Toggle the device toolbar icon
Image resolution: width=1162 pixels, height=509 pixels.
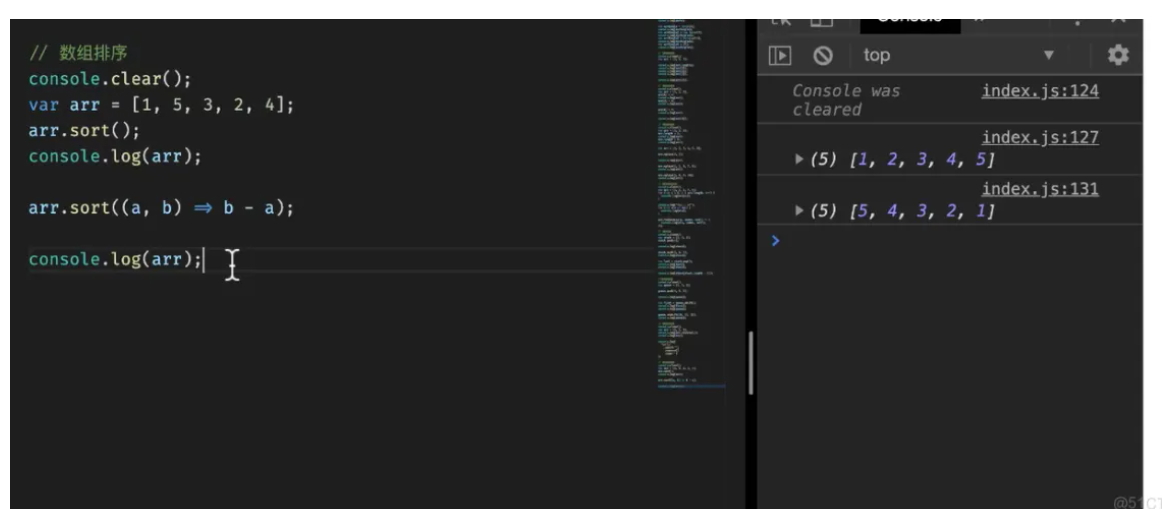coord(821,22)
